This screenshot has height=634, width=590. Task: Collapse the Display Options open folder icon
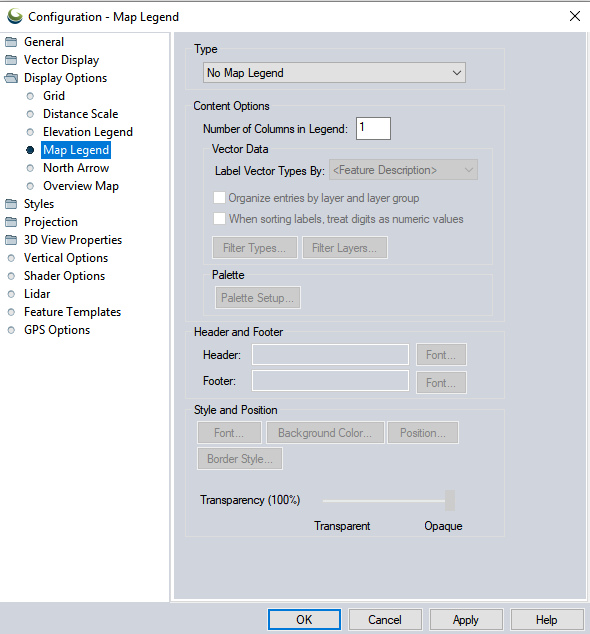(11, 78)
